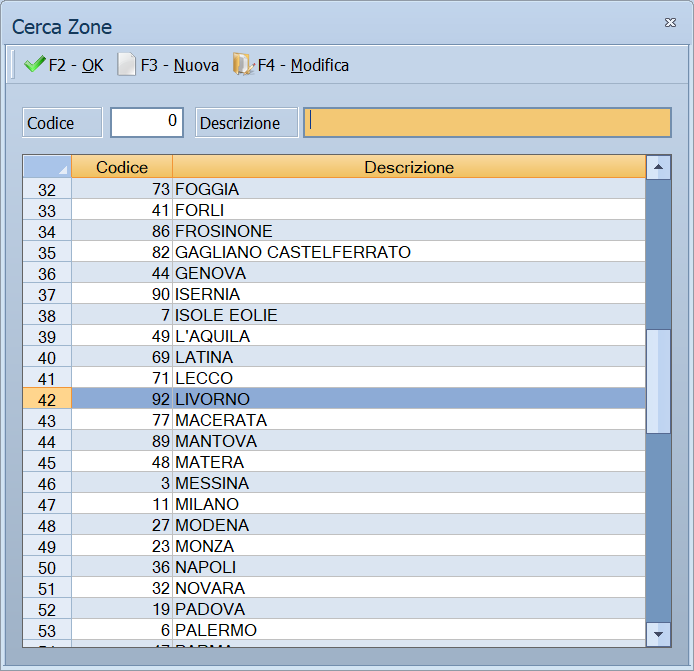Click code cell 73 in FOGGIA row

(122, 189)
